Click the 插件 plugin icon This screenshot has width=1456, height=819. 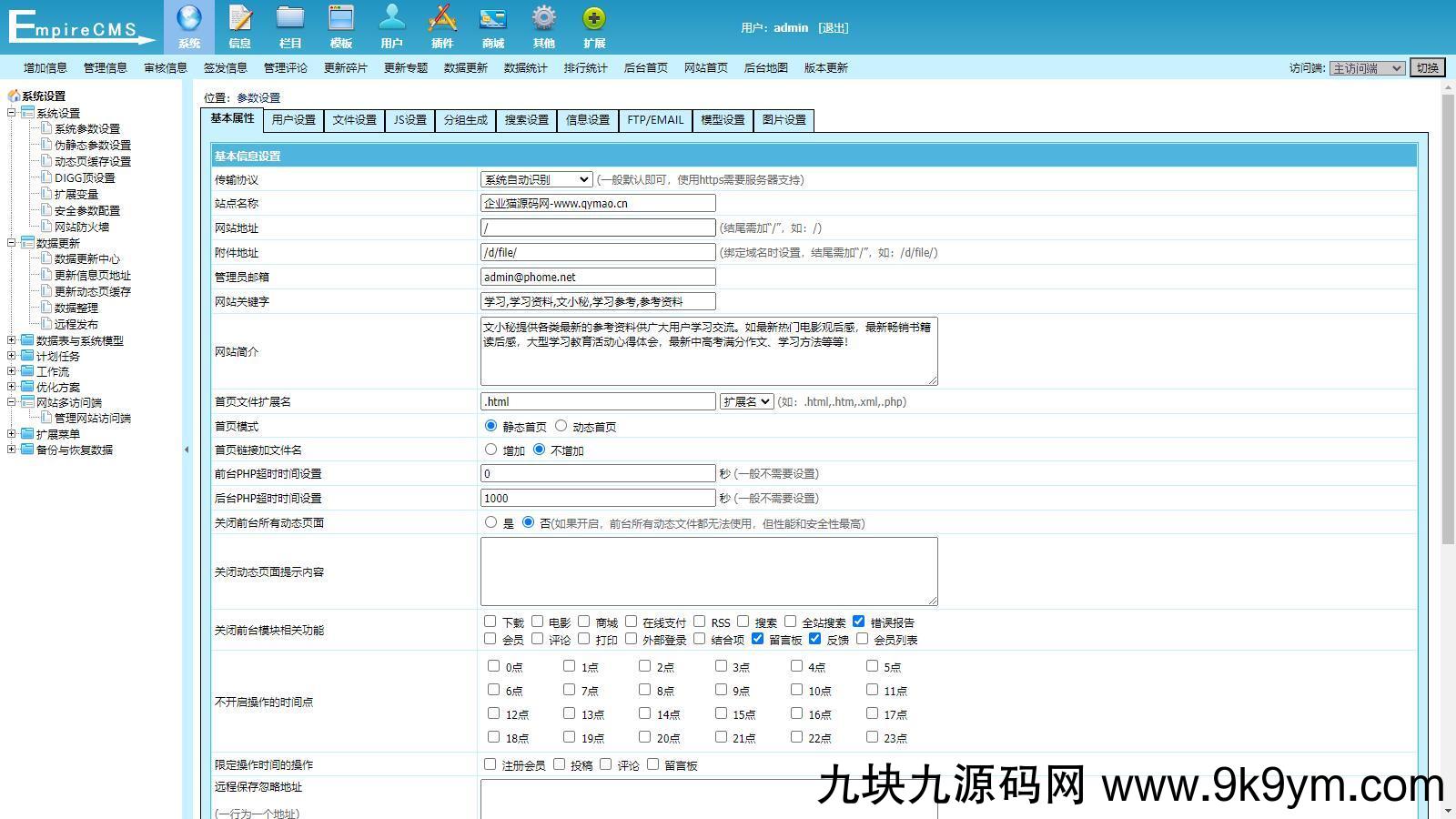(442, 20)
